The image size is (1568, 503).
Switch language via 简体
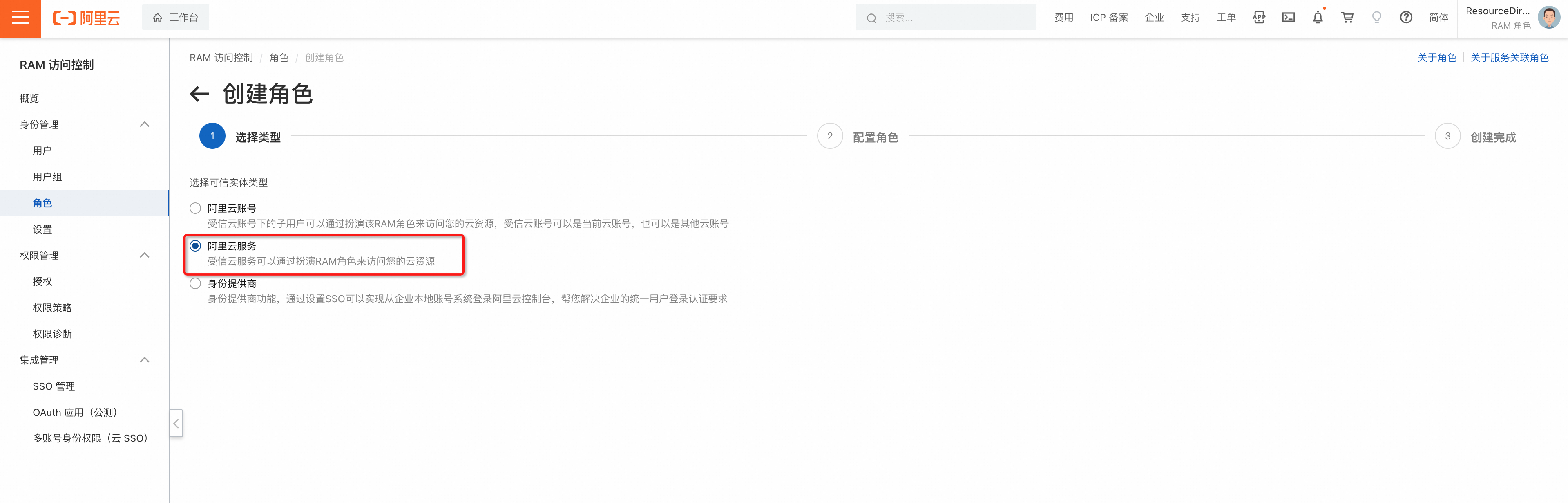1438,18
